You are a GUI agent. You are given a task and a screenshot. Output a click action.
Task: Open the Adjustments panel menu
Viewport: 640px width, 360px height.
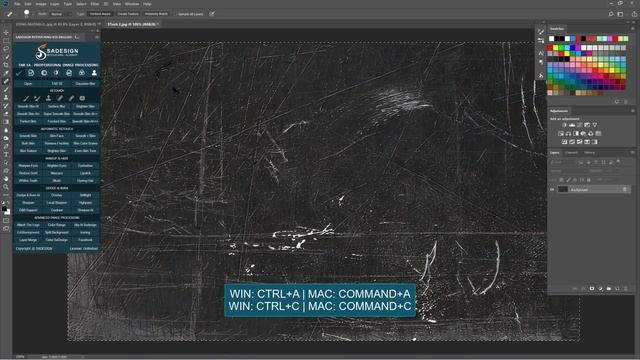pyautogui.click(x=633, y=111)
